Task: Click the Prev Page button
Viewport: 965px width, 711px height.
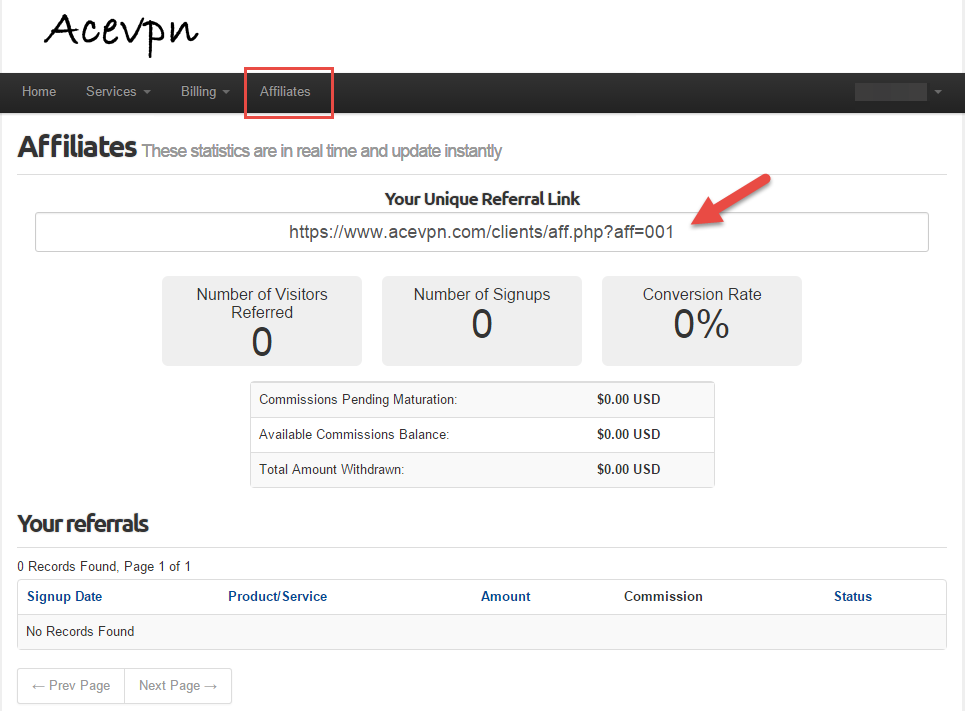Action: click(x=71, y=686)
